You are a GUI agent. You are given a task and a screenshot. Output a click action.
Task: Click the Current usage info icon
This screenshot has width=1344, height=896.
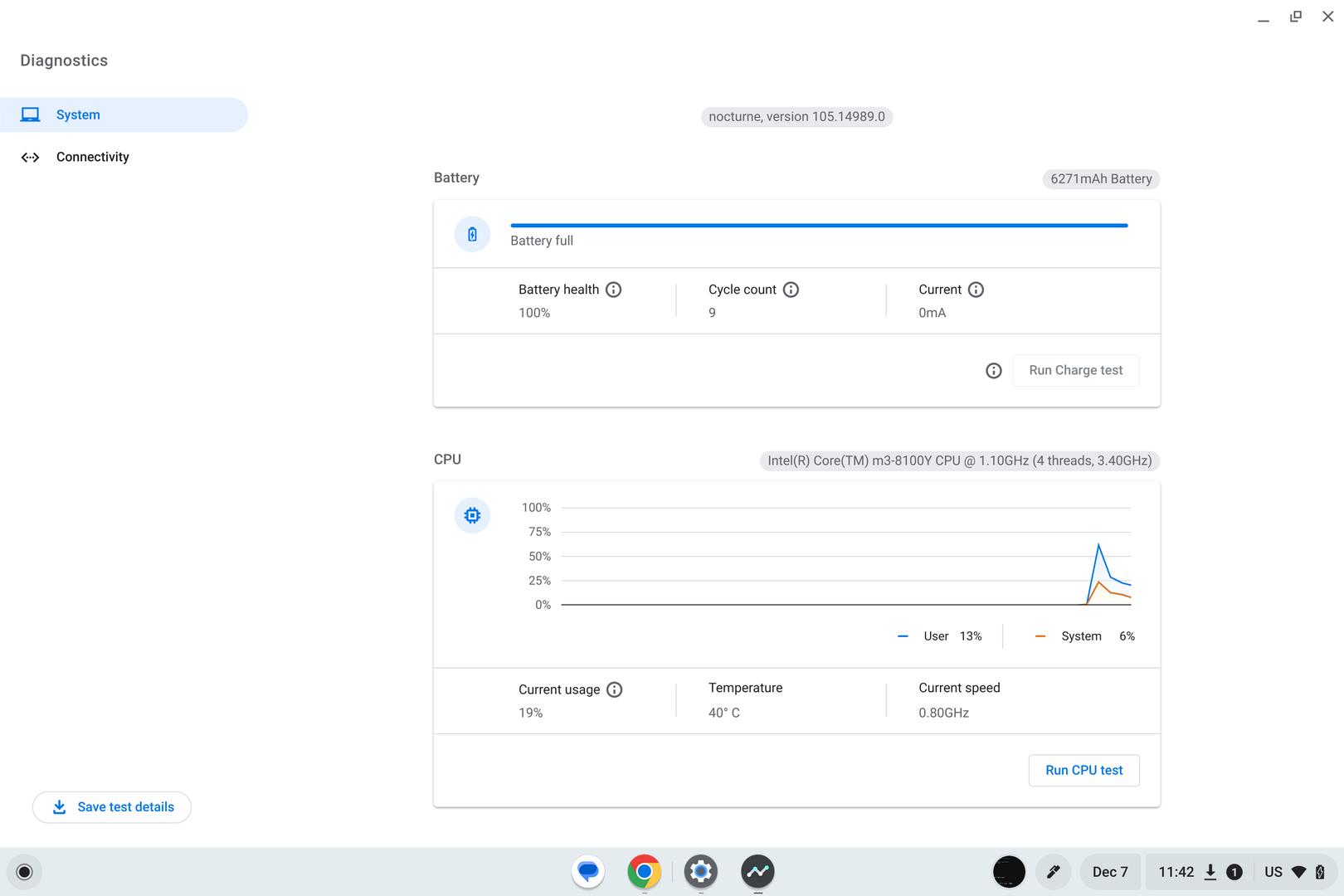(x=614, y=689)
